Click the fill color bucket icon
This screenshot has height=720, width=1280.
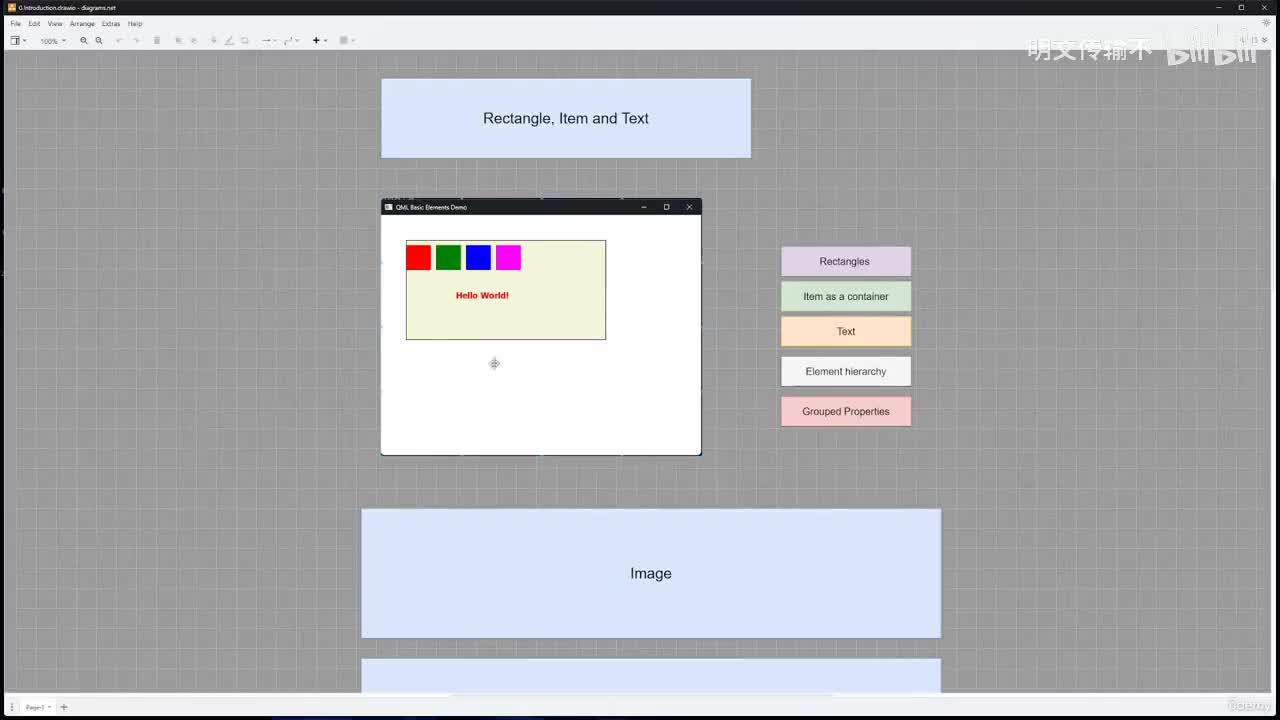214,41
